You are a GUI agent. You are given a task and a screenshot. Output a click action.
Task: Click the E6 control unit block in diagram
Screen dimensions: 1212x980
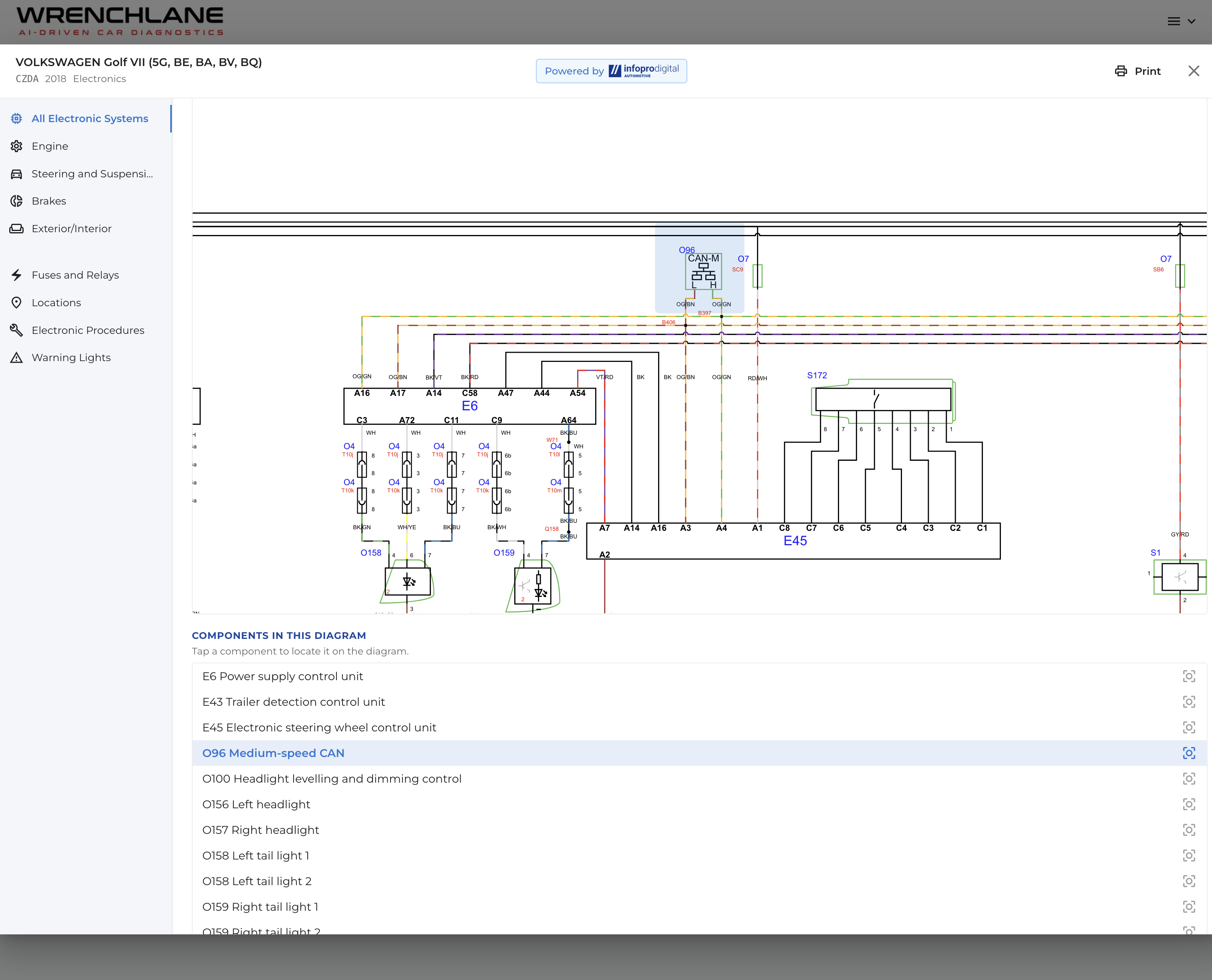(x=469, y=406)
